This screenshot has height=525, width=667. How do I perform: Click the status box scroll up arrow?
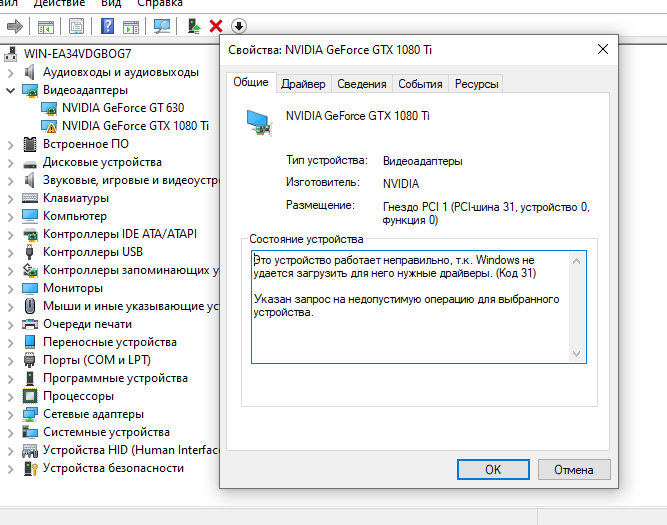coord(577,261)
